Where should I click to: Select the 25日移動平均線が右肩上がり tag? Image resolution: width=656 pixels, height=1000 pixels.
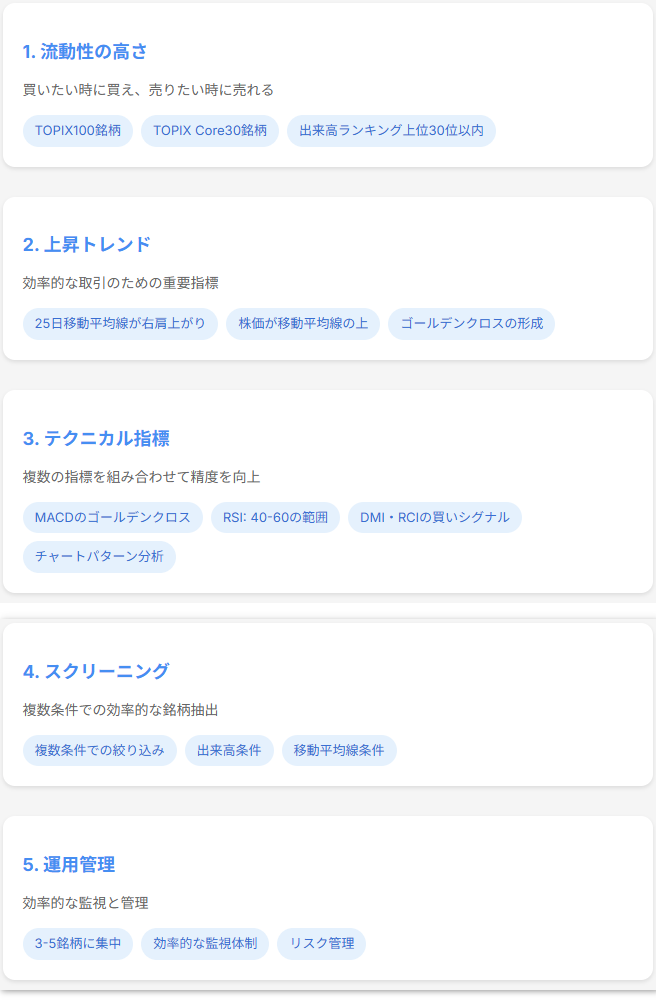pyautogui.click(x=120, y=324)
